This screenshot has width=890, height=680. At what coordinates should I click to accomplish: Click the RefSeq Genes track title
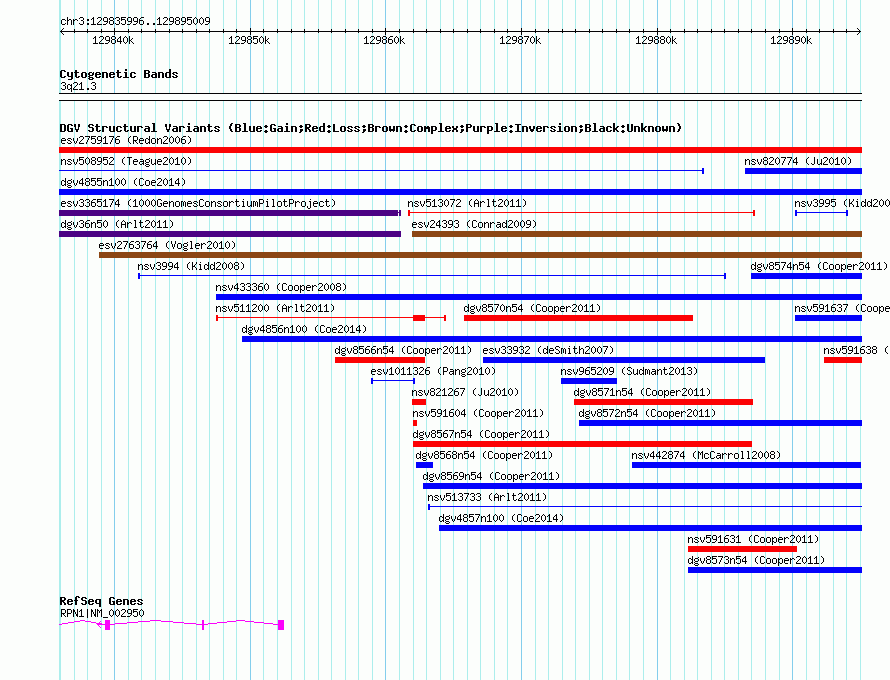pyautogui.click(x=101, y=601)
